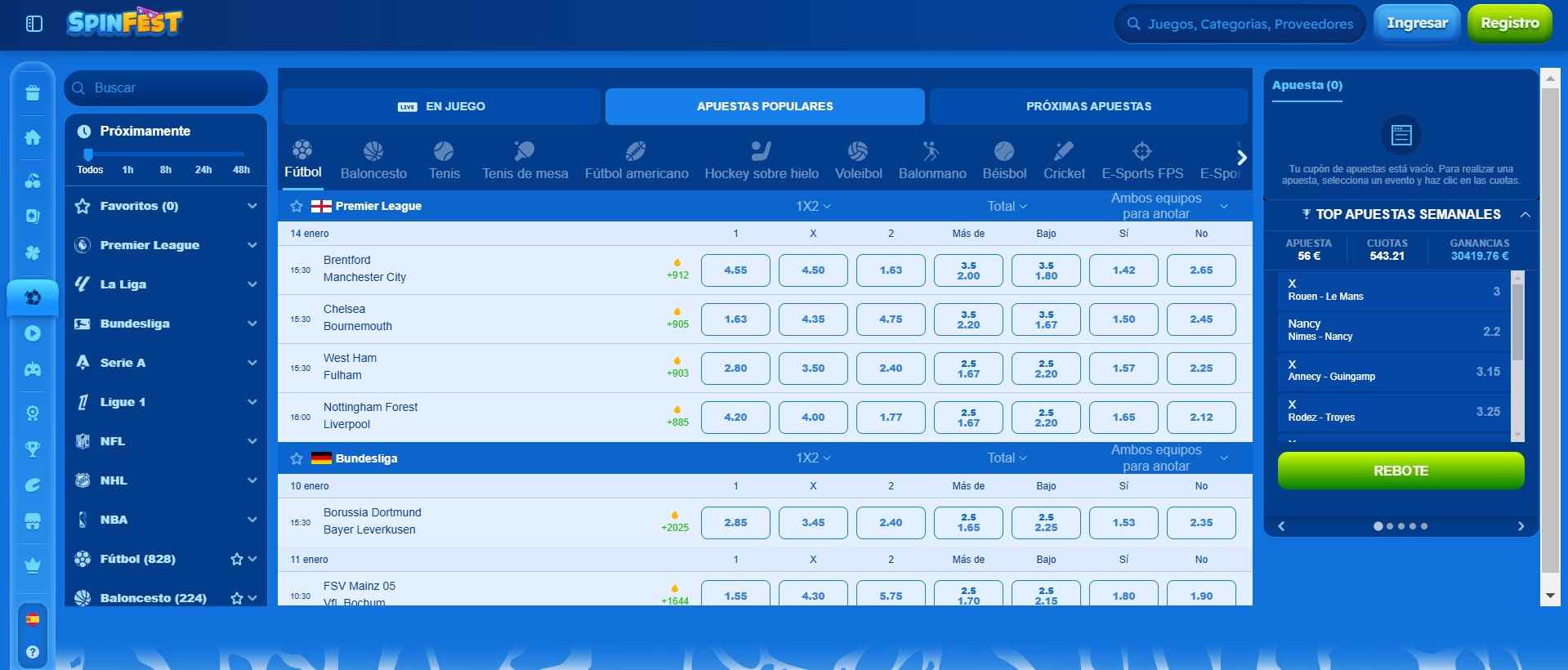The width and height of the screenshot is (1568, 670).
Task: Select Rouen - Le Mans top bet row
Action: [x=1394, y=291]
